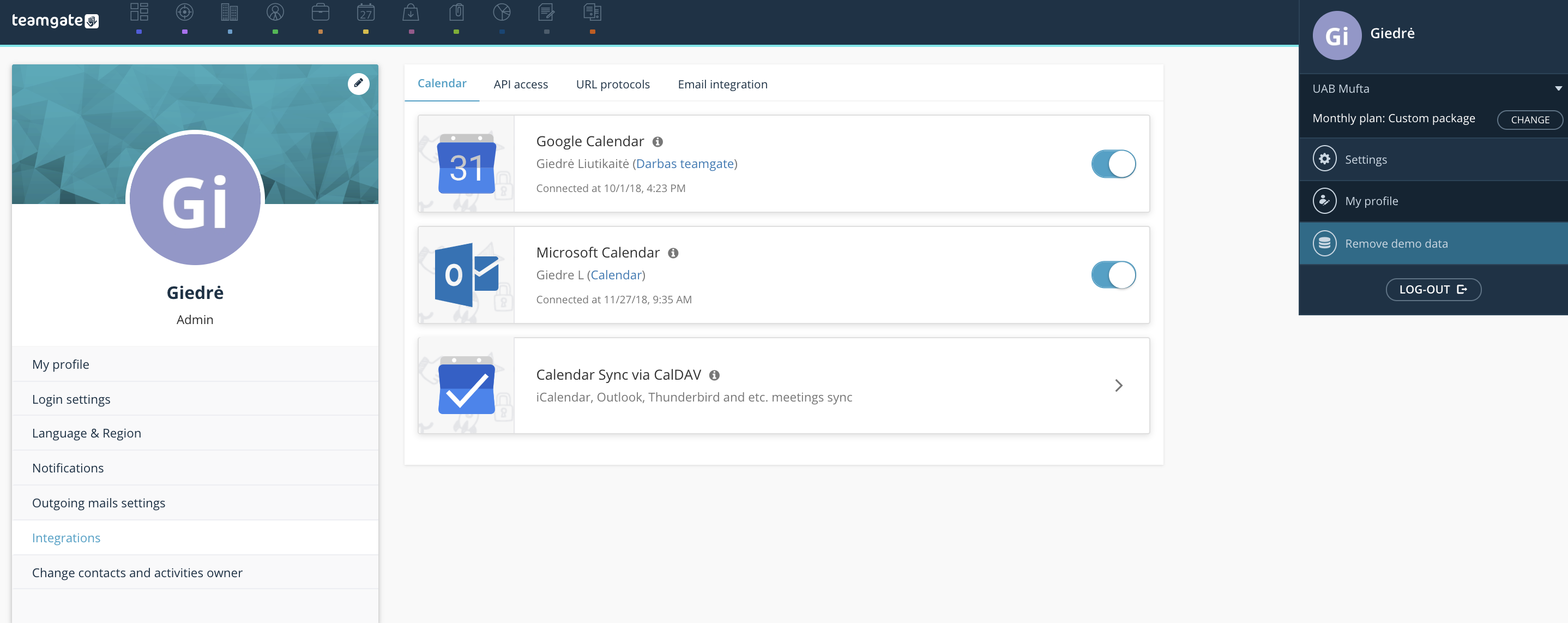Select the settings gear icon
This screenshot has height=623, width=1568.
point(1325,159)
